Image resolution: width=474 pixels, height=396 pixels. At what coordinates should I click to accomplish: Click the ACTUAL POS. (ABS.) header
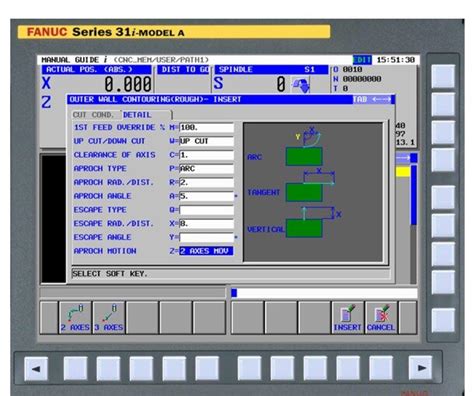(97, 69)
